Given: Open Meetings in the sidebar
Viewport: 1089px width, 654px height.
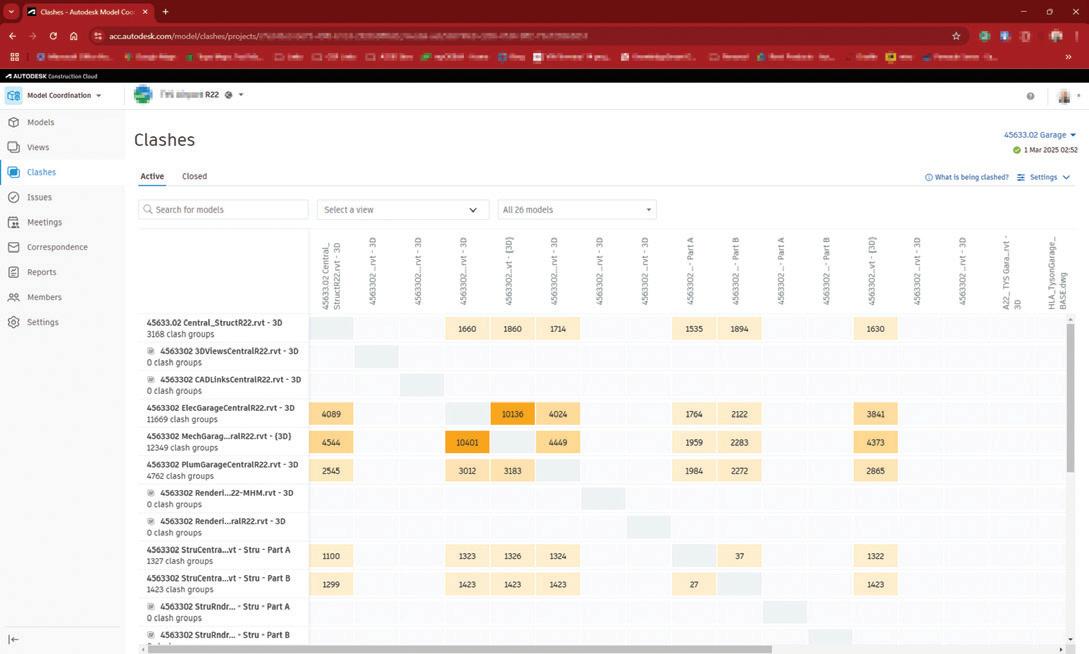Looking at the screenshot, I should pos(44,222).
